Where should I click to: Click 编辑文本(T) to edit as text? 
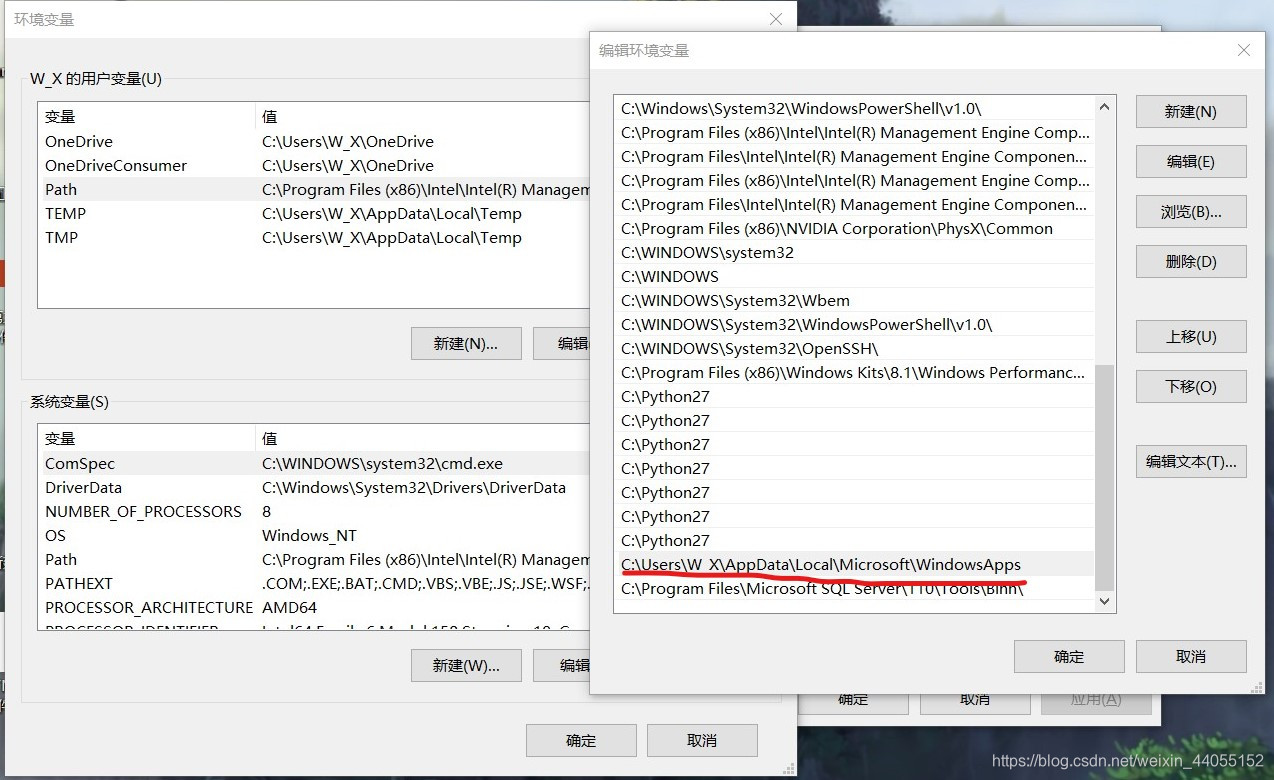click(x=1190, y=461)
